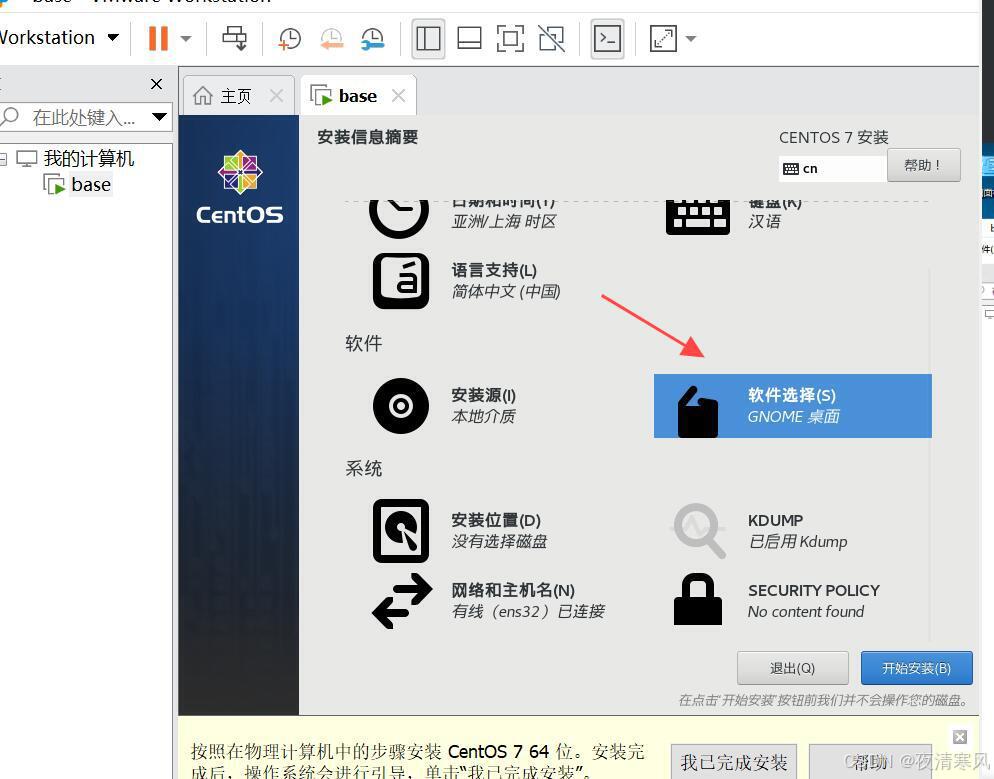Toggle the thumbnail bar view icon
The image size is (994, 779).
click(469, 39)
